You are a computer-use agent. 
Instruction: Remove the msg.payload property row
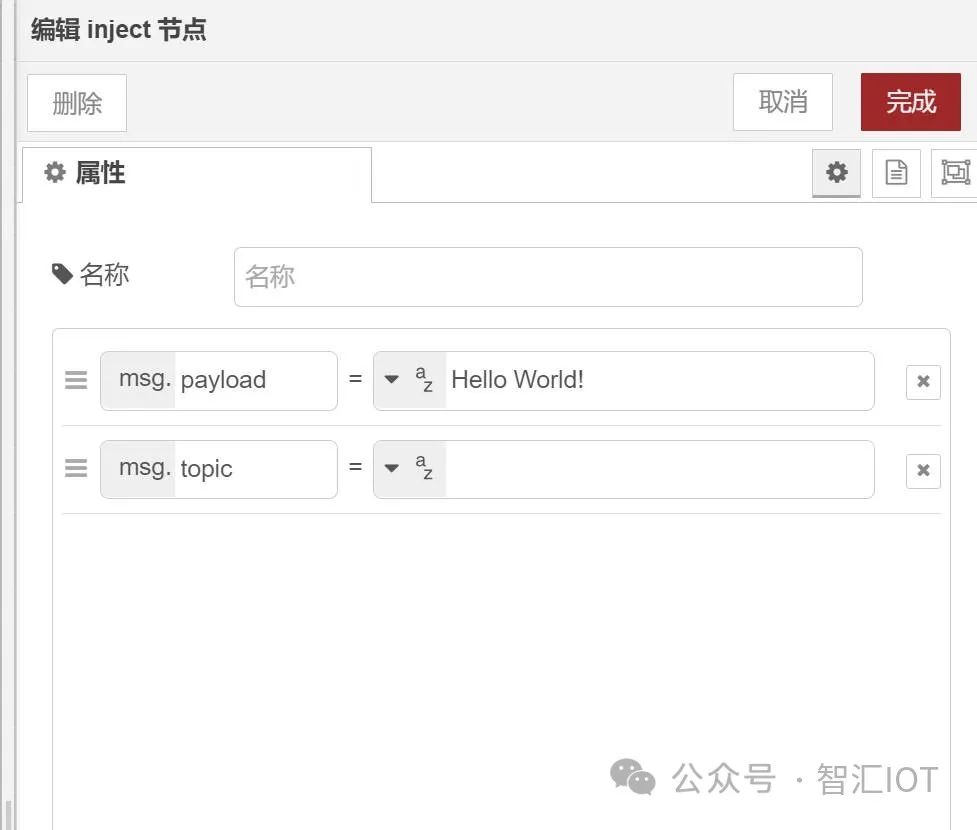pyautogui.click(x=923, y=381)
